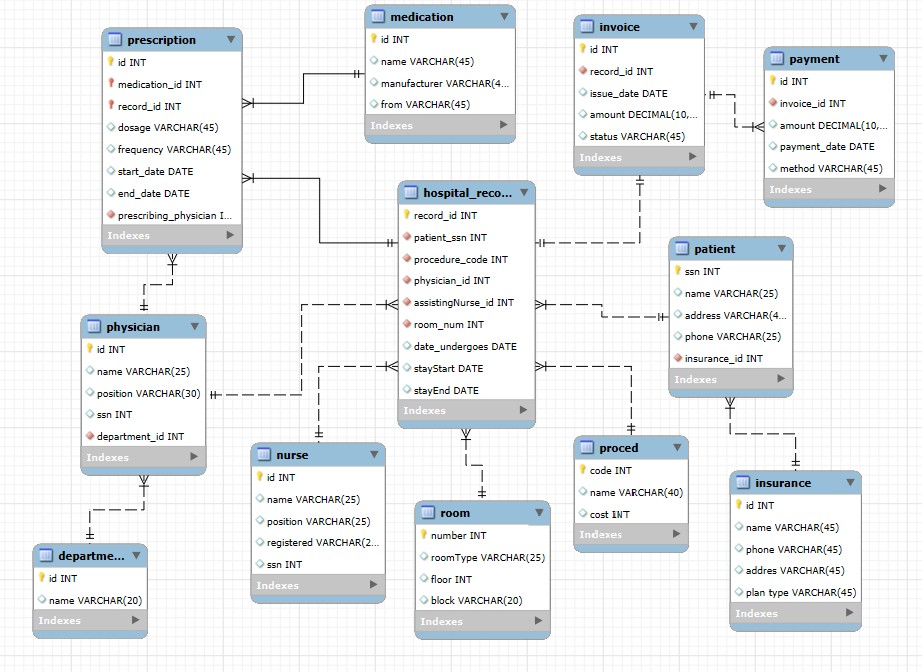Screen dimensions: 922x672
Task: Expand Indexes section of patient table
Action: 781,379
